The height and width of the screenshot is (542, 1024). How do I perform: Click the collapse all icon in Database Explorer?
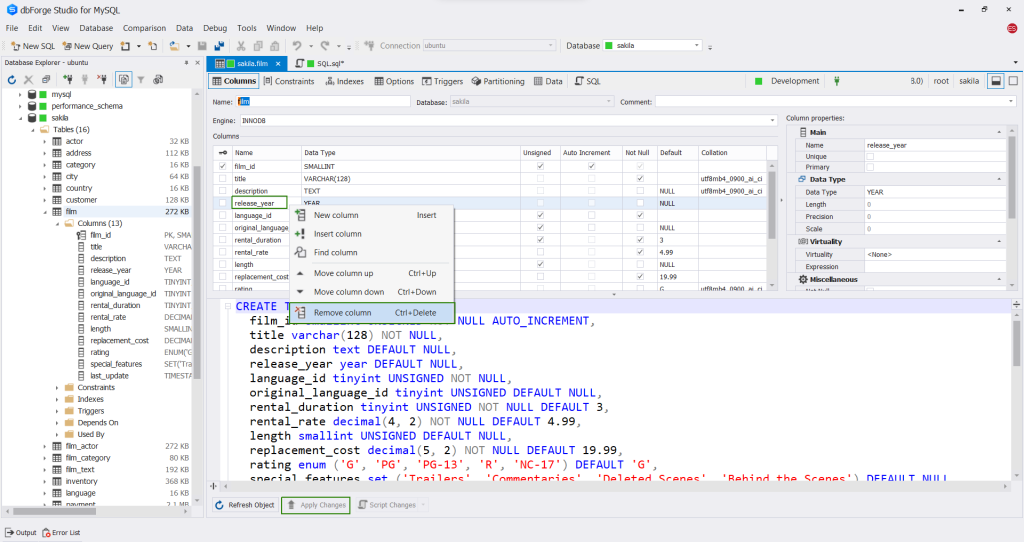(x=46, y=80)
